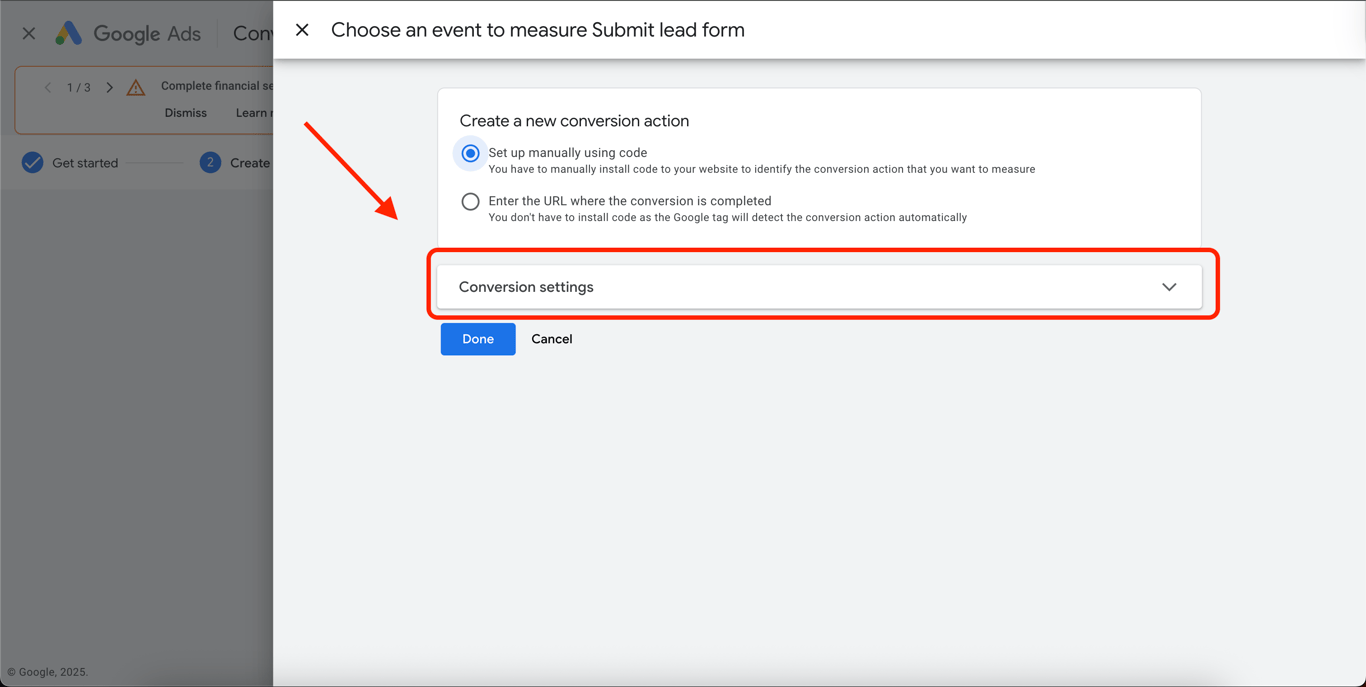Dismiss the financial notification
1366x687 pixels.
click(x=186, y=113)
